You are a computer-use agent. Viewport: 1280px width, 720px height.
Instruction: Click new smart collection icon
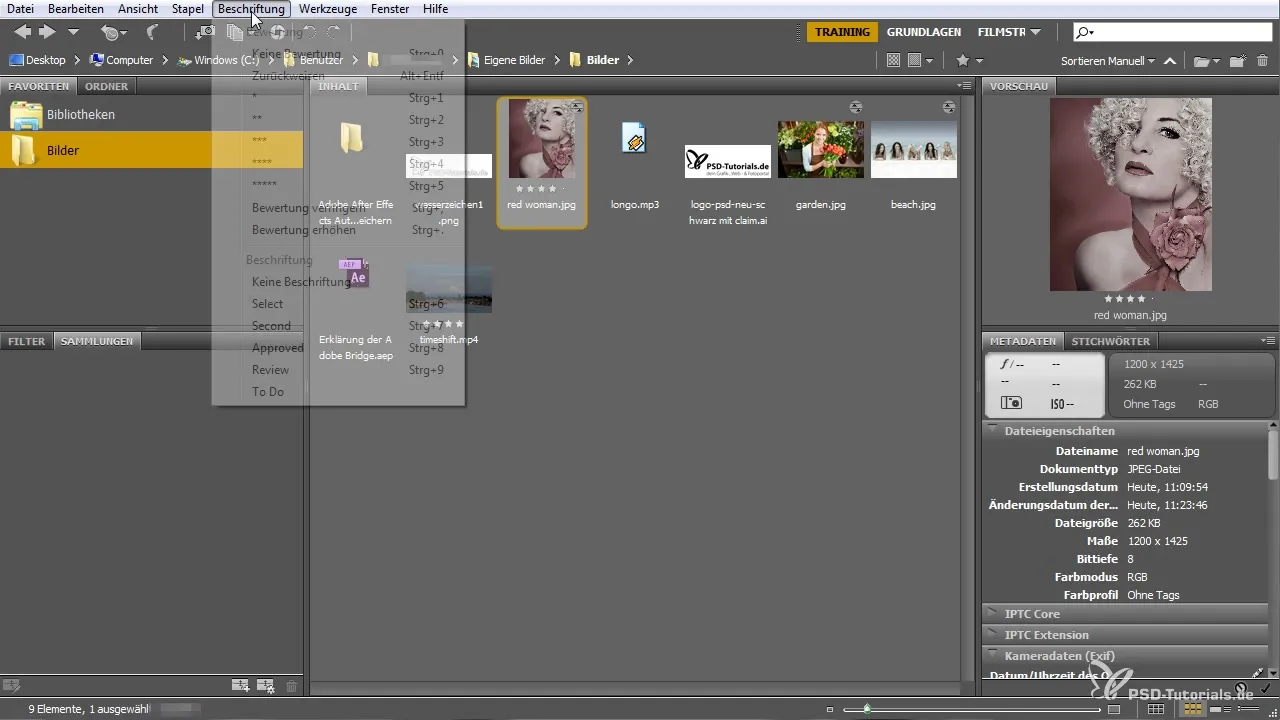265,686
